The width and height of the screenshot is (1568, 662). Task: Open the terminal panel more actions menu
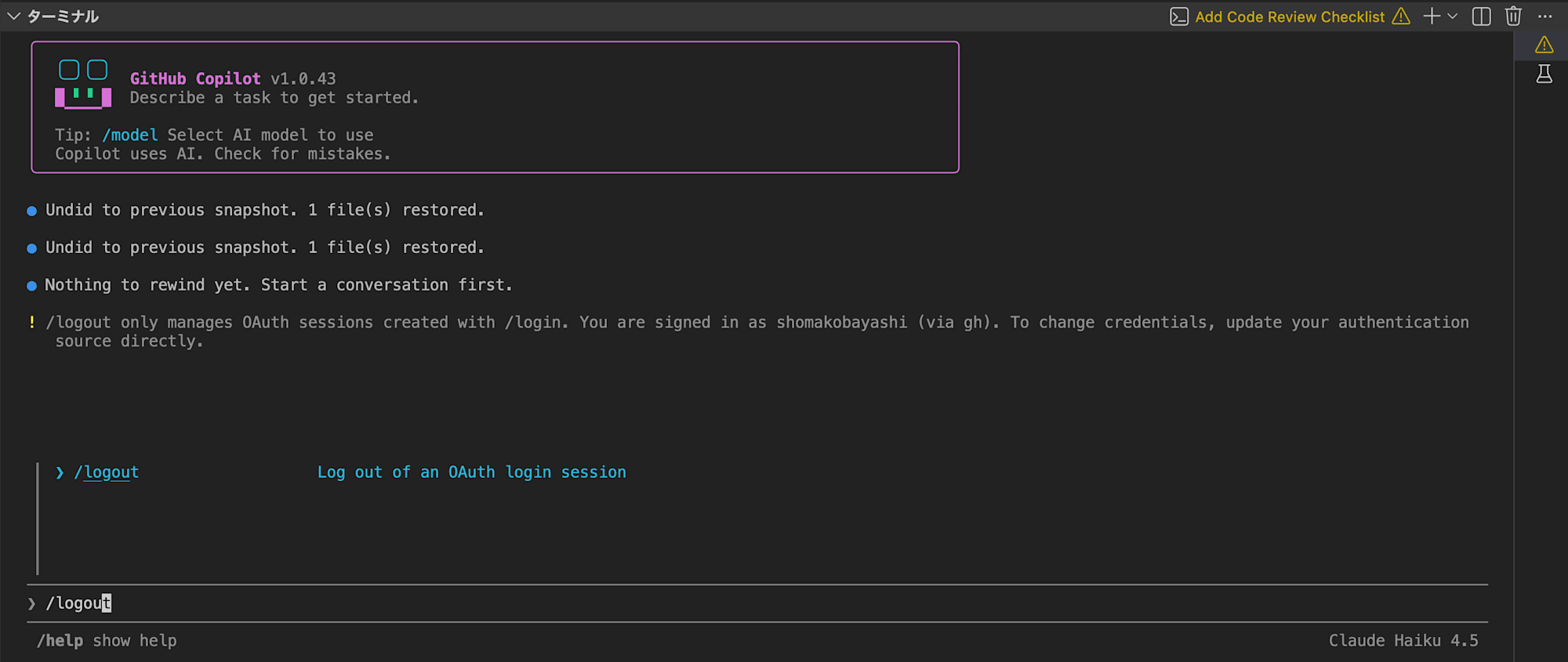coord(1545,16)
